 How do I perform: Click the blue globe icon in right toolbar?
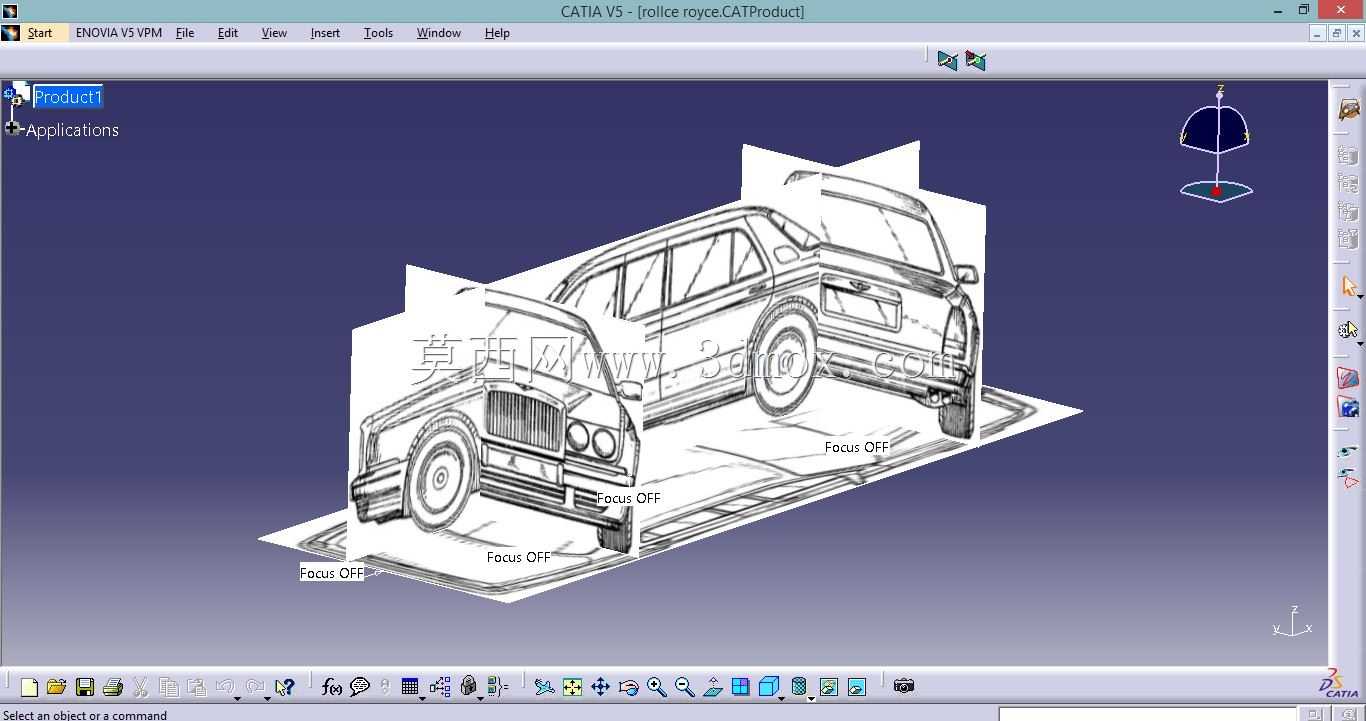(1348, 407)
